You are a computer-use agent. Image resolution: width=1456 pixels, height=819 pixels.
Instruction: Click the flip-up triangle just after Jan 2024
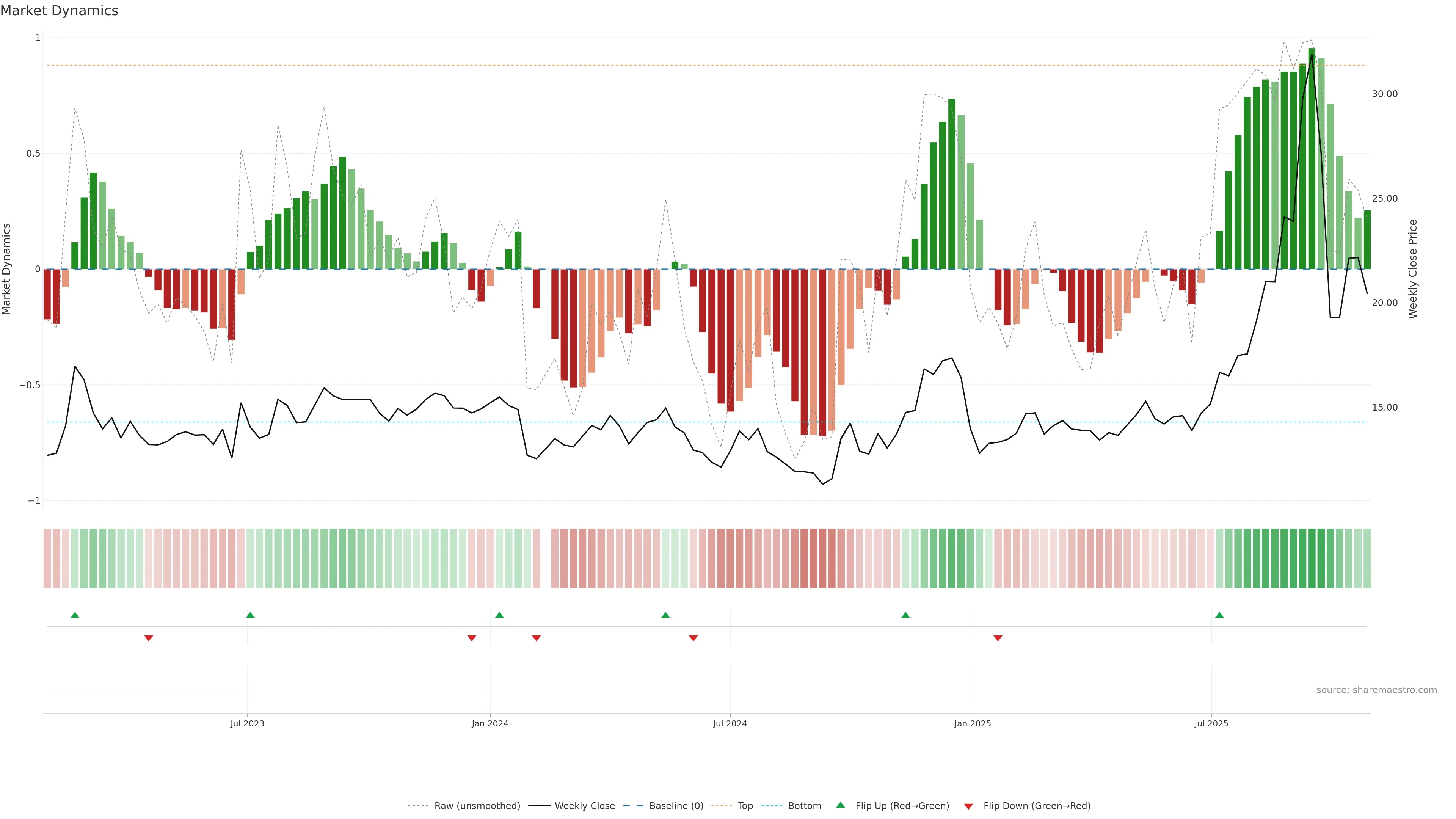tap(499, 615)
